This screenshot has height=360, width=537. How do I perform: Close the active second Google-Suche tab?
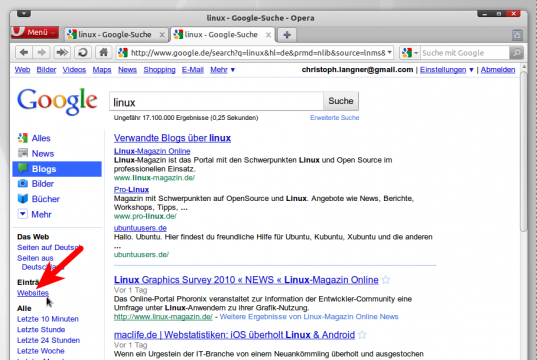[268, 35]
